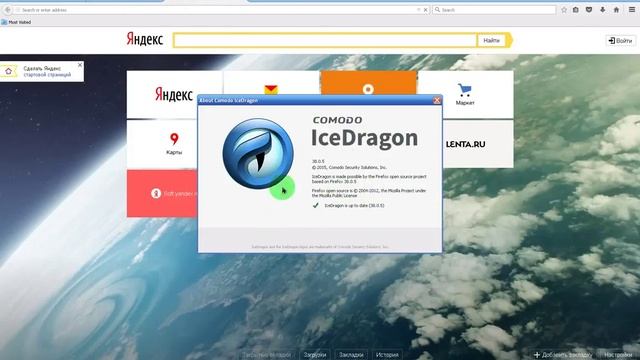Image resolution: width=640 pixels, height=360 pixels.
Task: Go to the home page icon
Action: (x=616, y=10)
